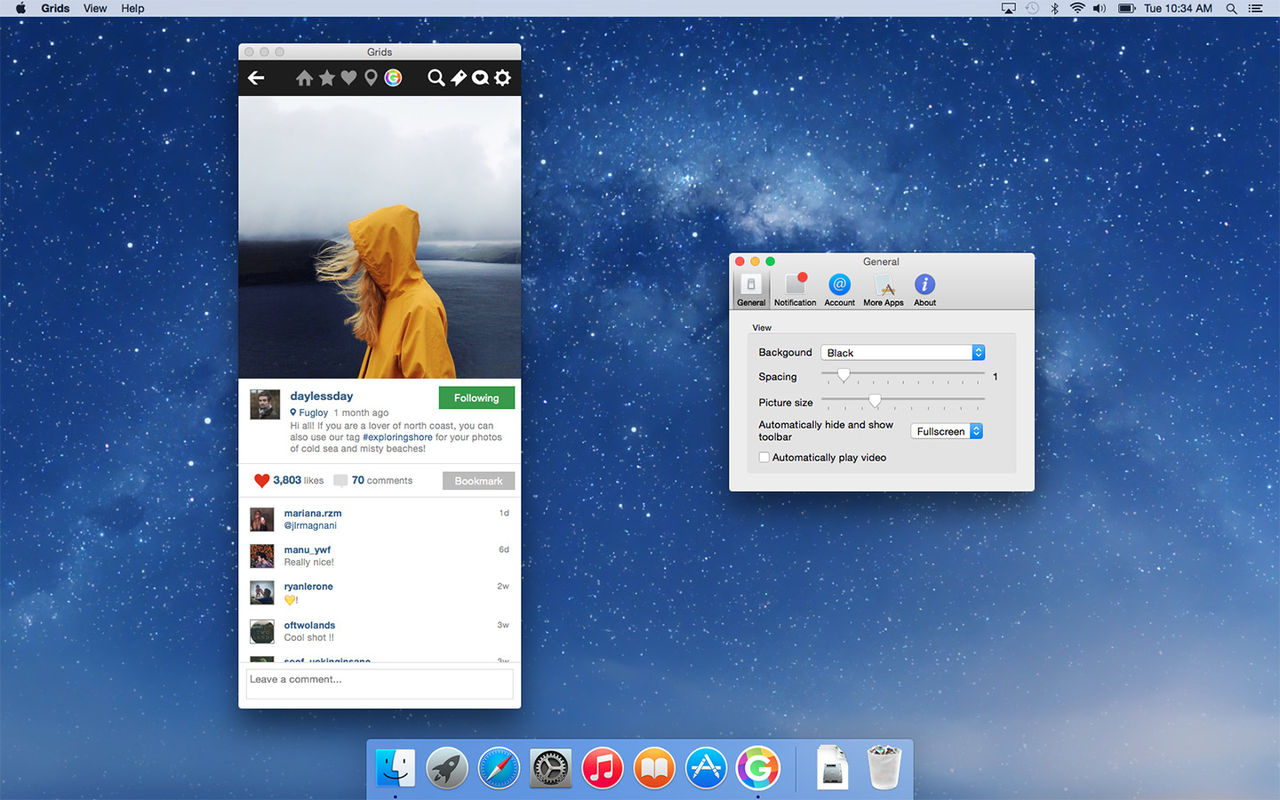Click the Bookmark button
This screenshot has width=1280, height=800.
tap(478, 481)
